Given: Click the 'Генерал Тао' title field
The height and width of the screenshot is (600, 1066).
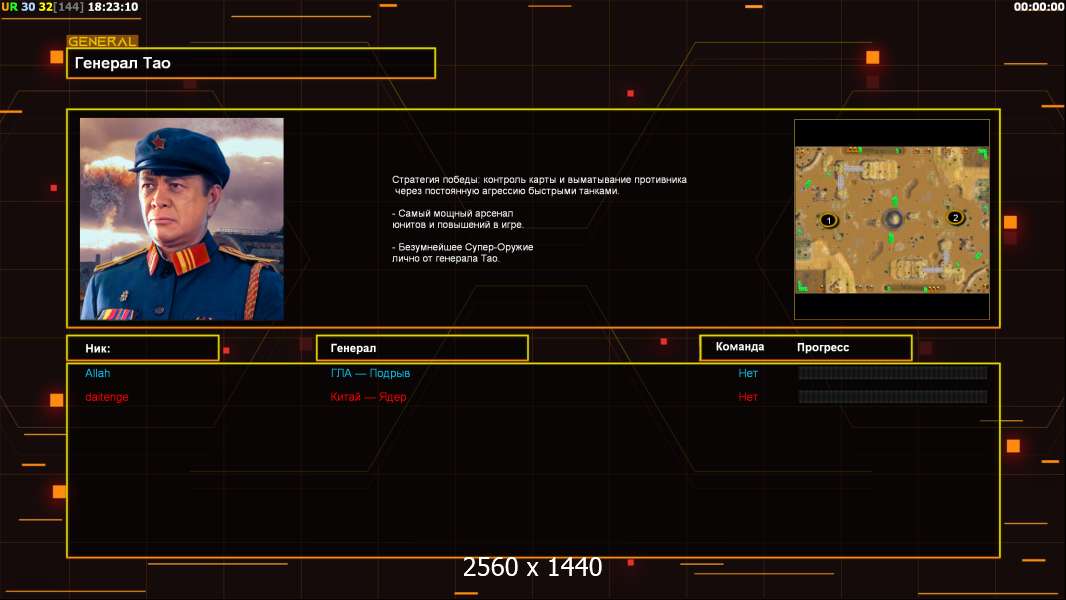Looking at the screenshot, I should pyautogui.click(x=251, y=63).
